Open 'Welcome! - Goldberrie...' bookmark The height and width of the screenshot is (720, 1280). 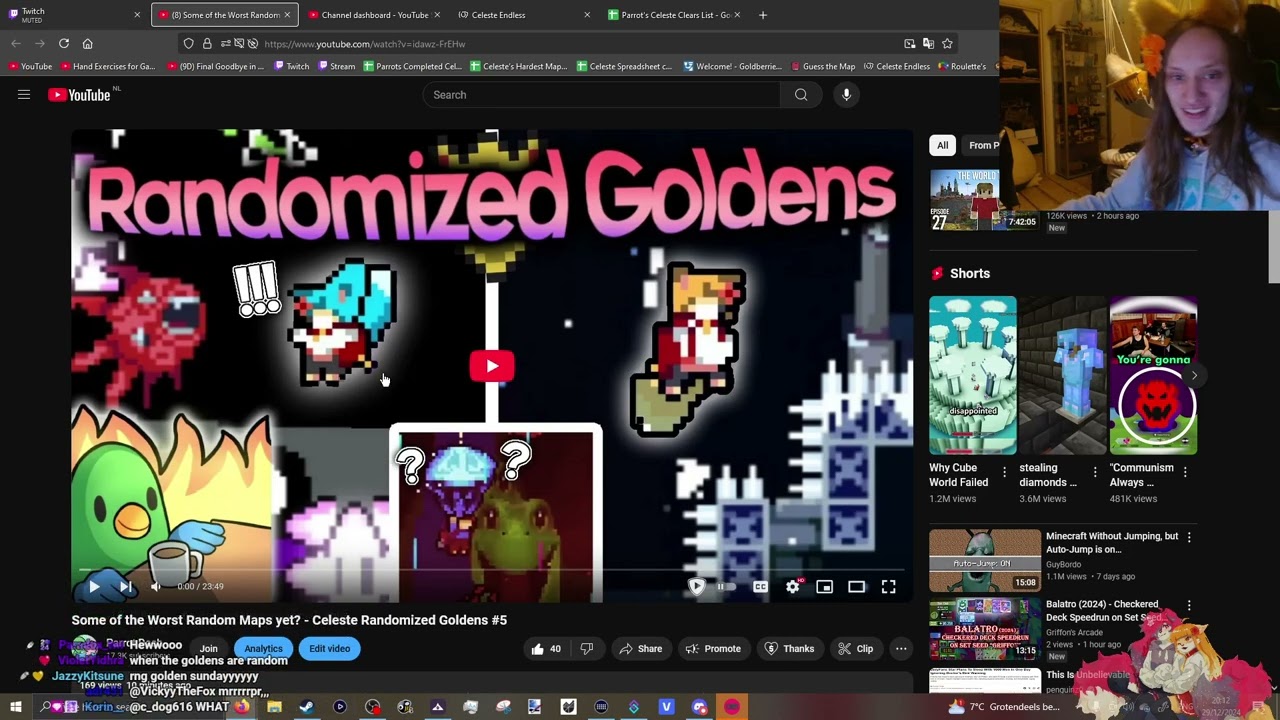tap(733, 67)
